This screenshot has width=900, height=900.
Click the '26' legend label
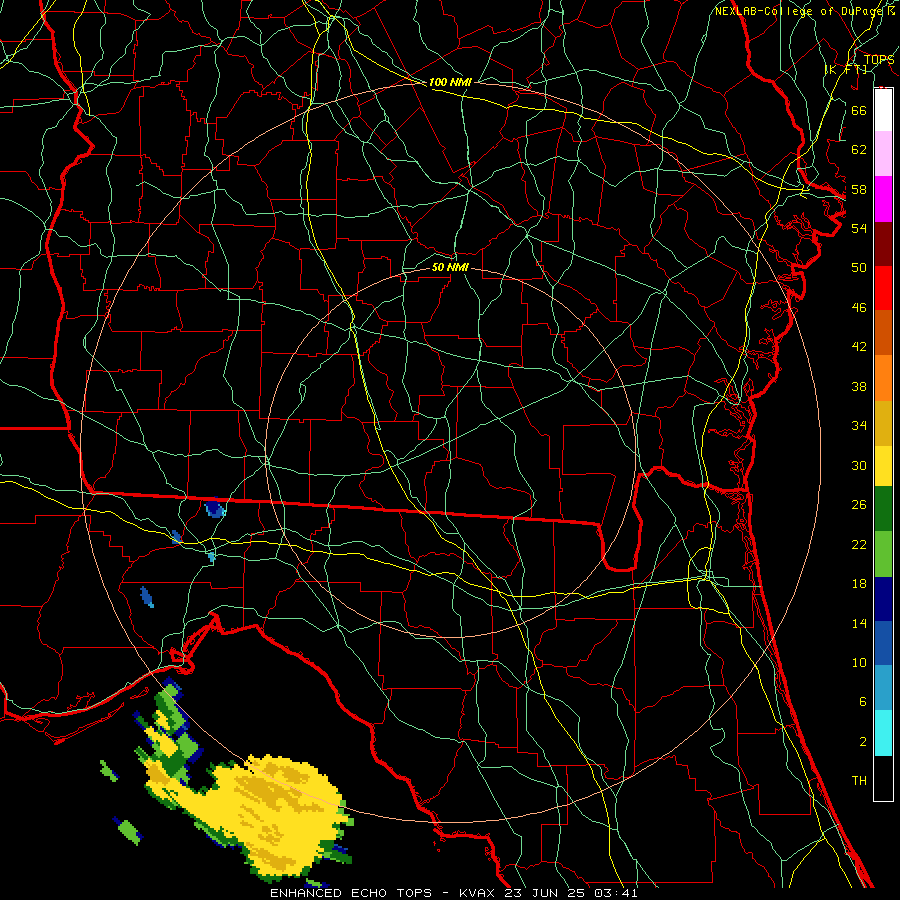click(859, 505)
